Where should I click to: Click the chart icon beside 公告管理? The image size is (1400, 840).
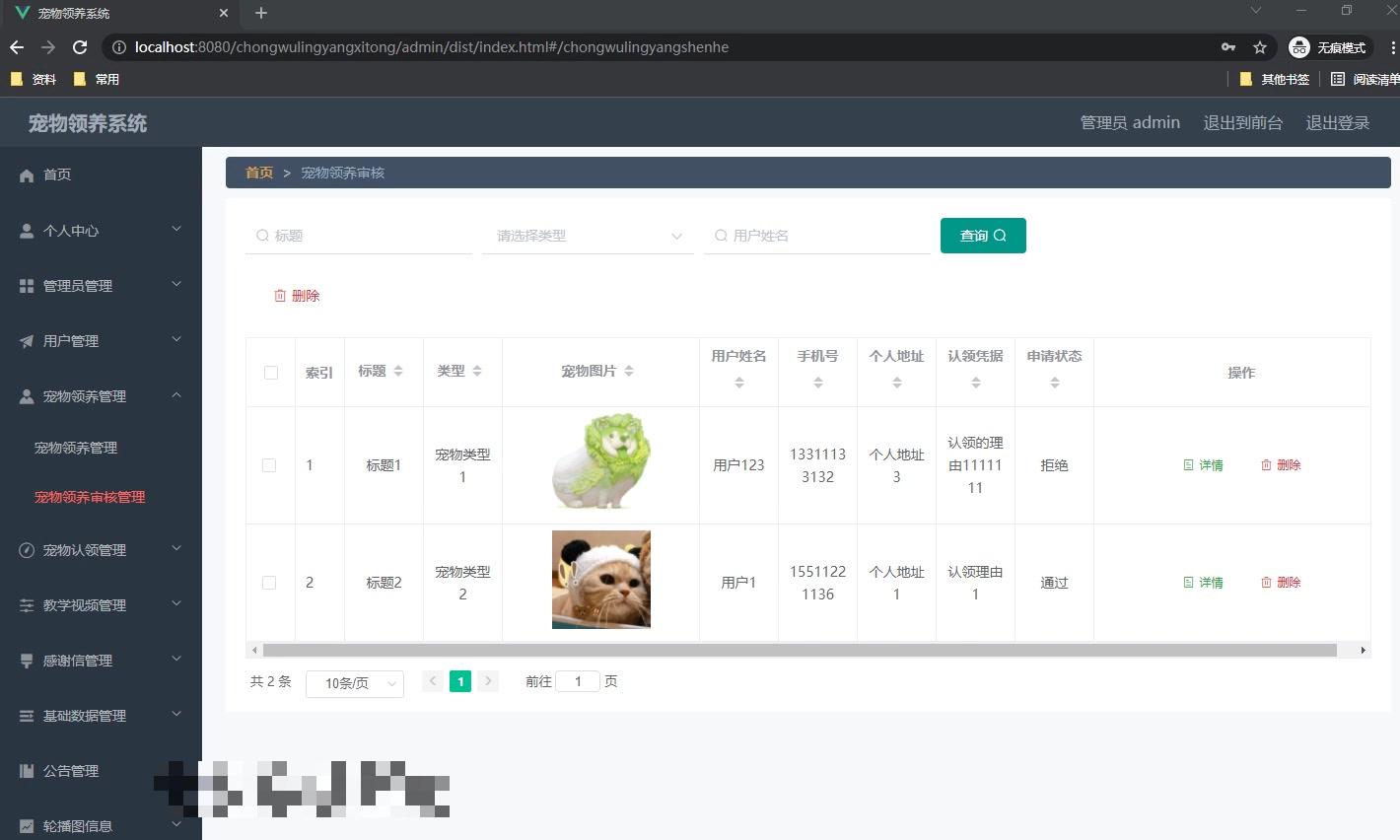point(27,771)
